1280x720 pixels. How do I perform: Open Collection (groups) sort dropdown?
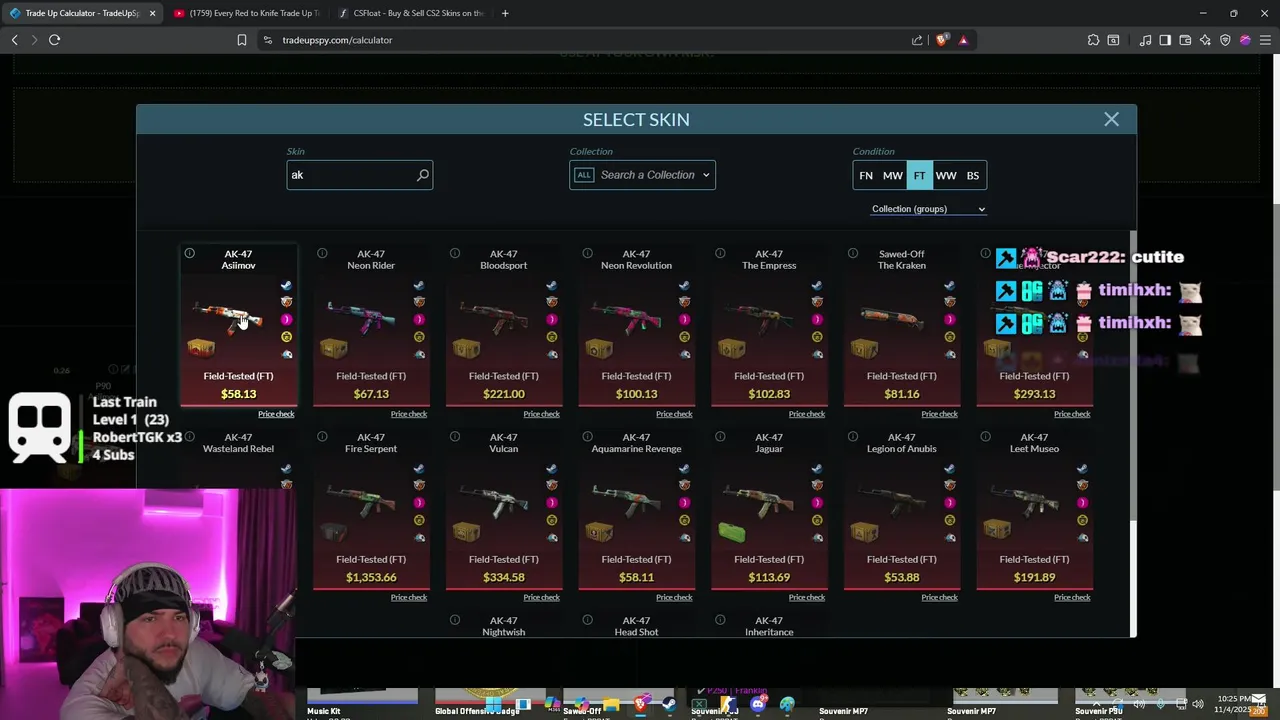pos(928,209)
